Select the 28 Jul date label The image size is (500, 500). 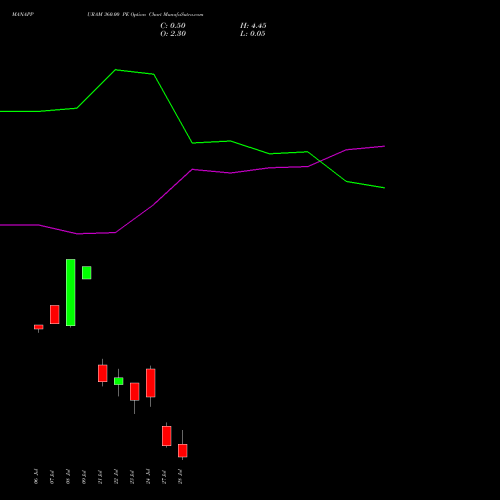(180, 476)
